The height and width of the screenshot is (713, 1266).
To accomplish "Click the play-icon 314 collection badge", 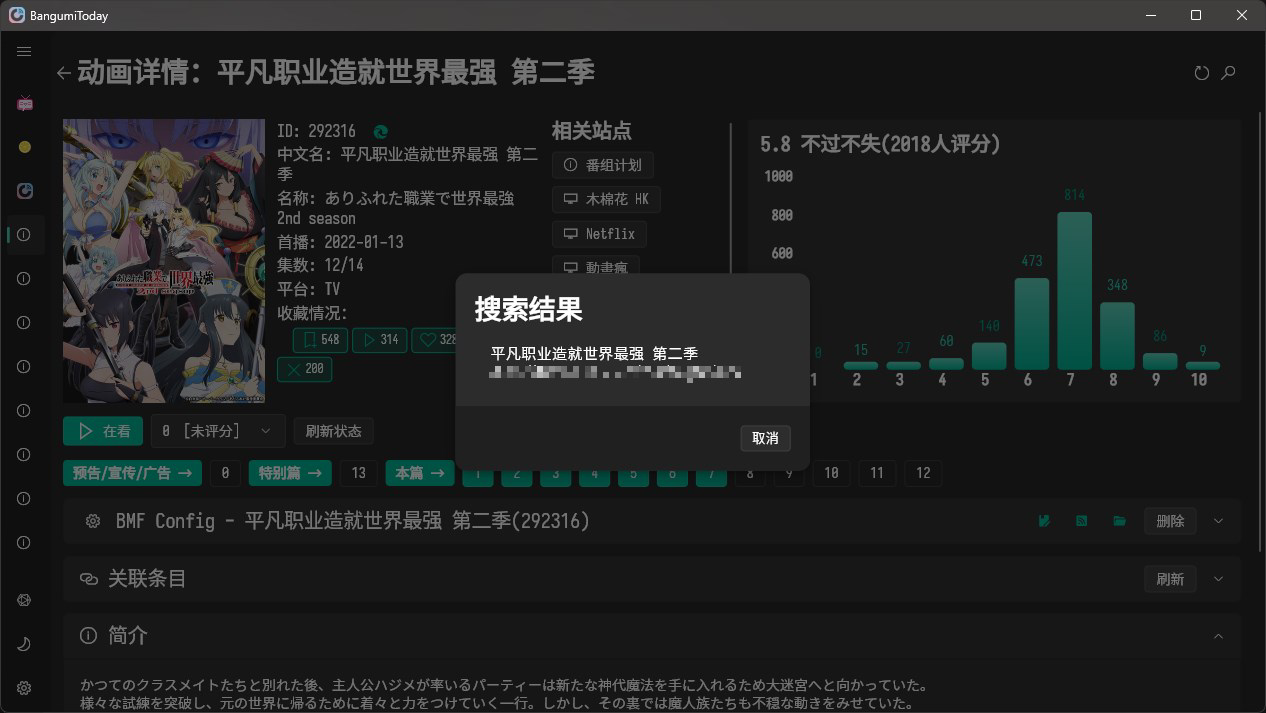I will click(381, 340).
